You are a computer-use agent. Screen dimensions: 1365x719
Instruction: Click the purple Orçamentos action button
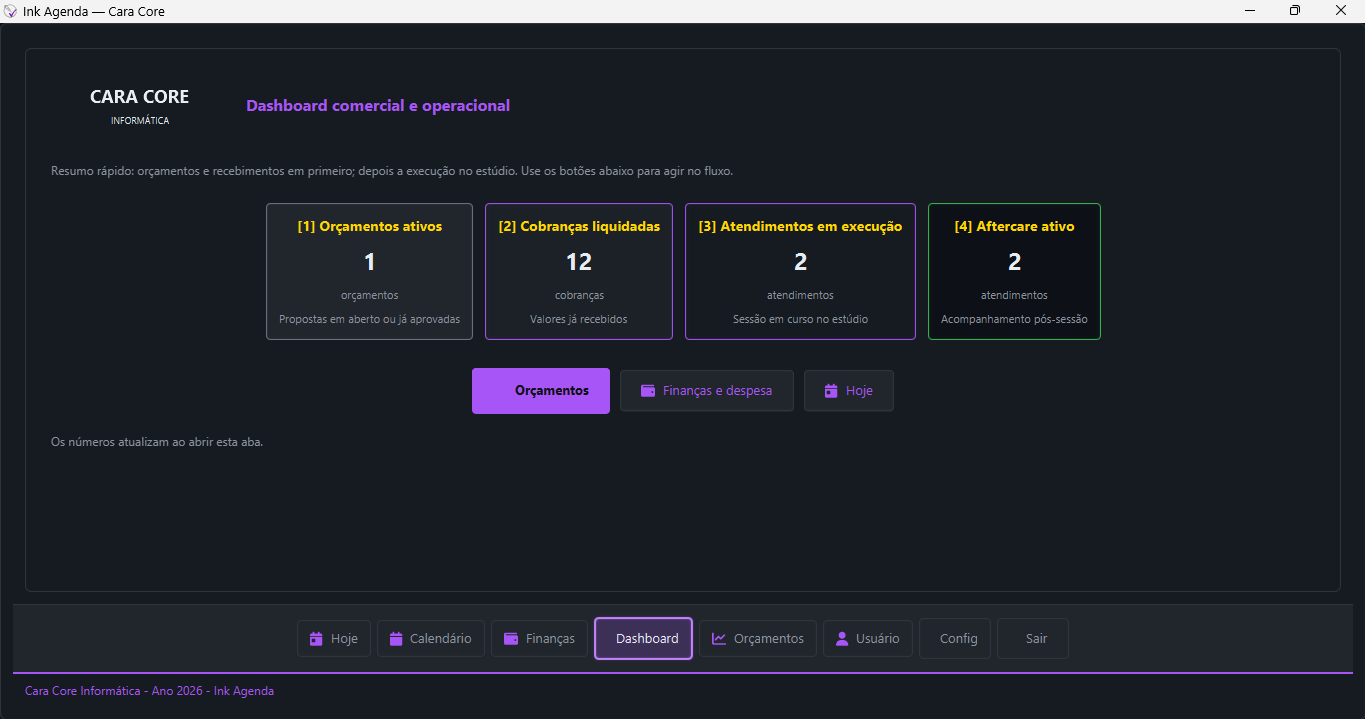pyautogui.click(x=541, y=391)
